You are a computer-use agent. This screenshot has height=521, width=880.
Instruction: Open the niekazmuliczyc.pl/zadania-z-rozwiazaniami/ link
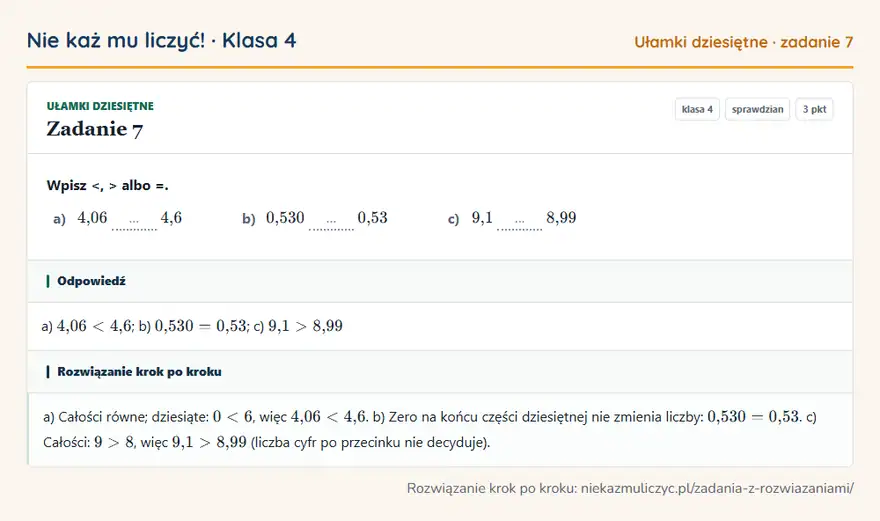pos(717,488)
